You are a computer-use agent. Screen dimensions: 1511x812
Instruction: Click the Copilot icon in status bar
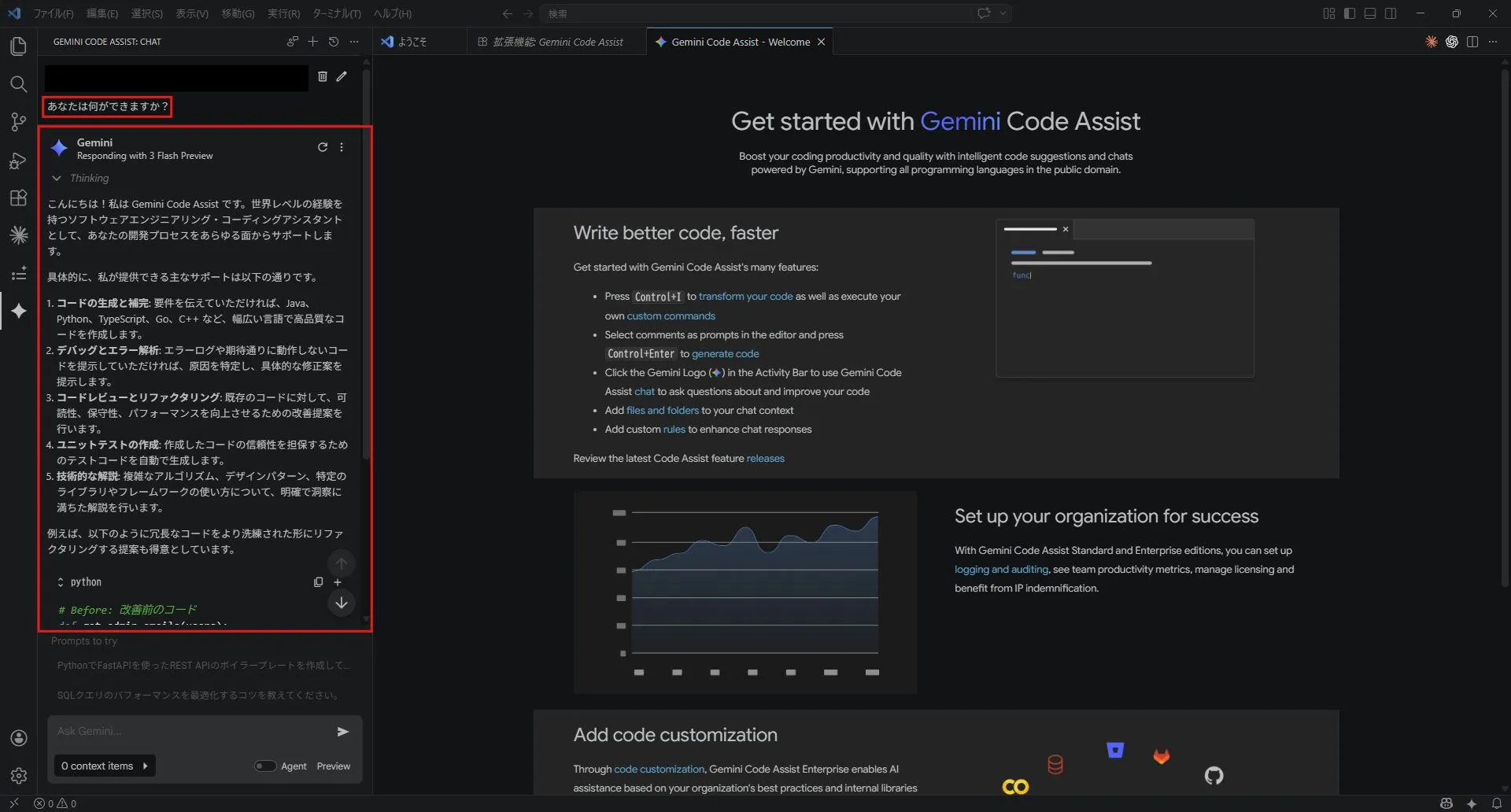(x=1446, y=803)
